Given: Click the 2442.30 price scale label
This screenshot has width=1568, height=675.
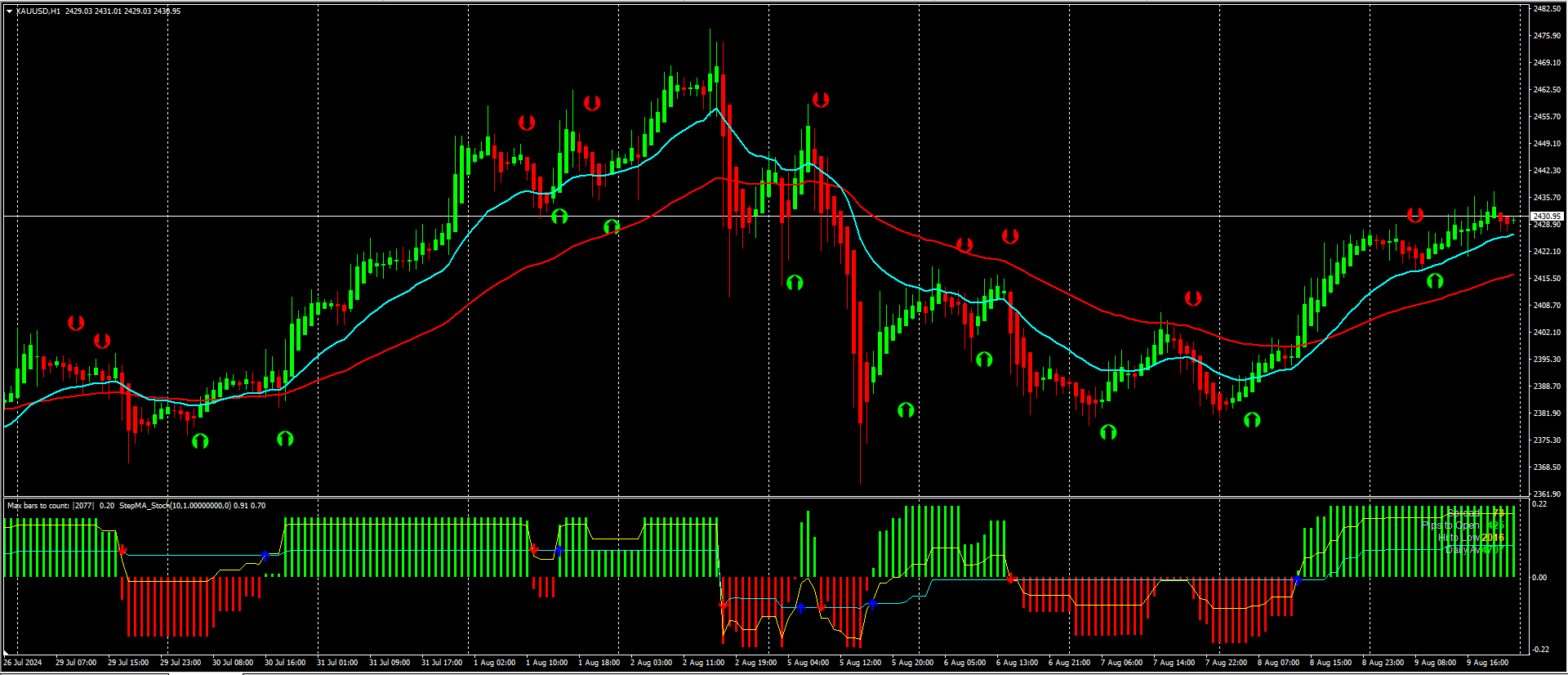Looking at the screenshot, I should click(1548, 171).
